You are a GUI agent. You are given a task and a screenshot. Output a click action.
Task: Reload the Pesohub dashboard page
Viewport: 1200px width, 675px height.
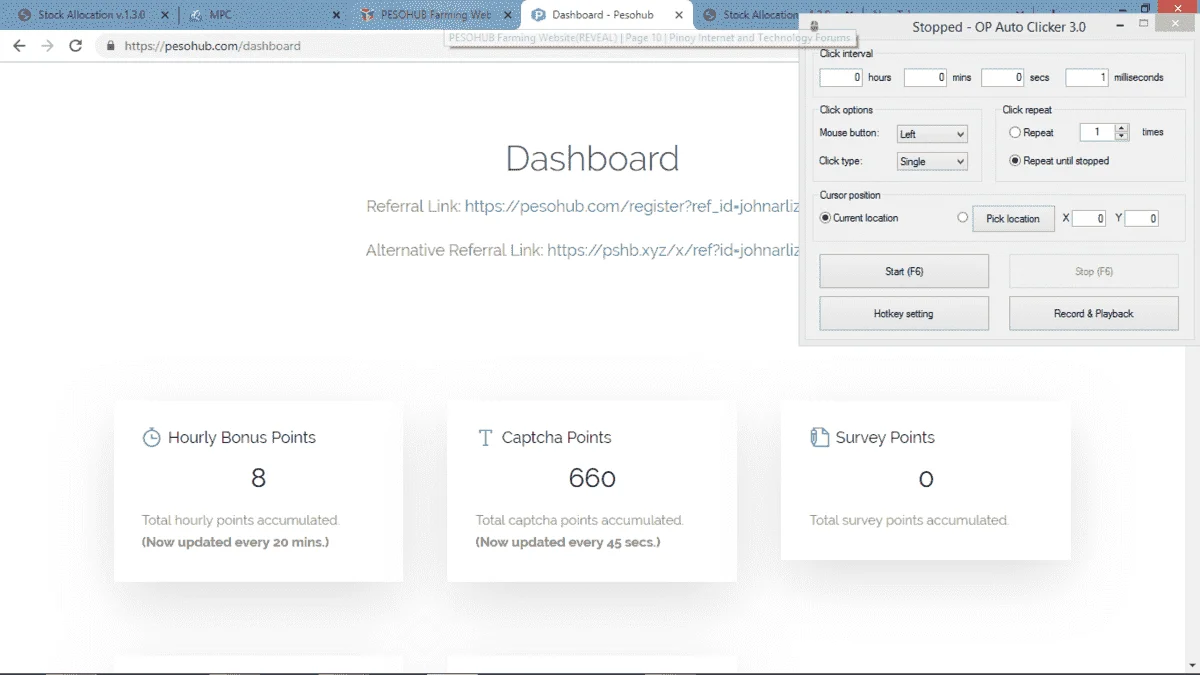coord(76,46)
